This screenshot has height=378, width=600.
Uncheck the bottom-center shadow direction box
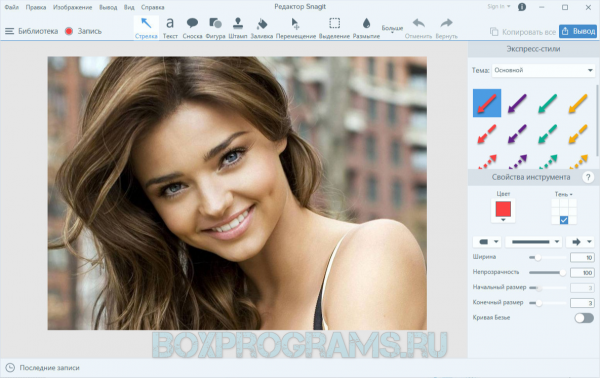(x=564, y=220)
